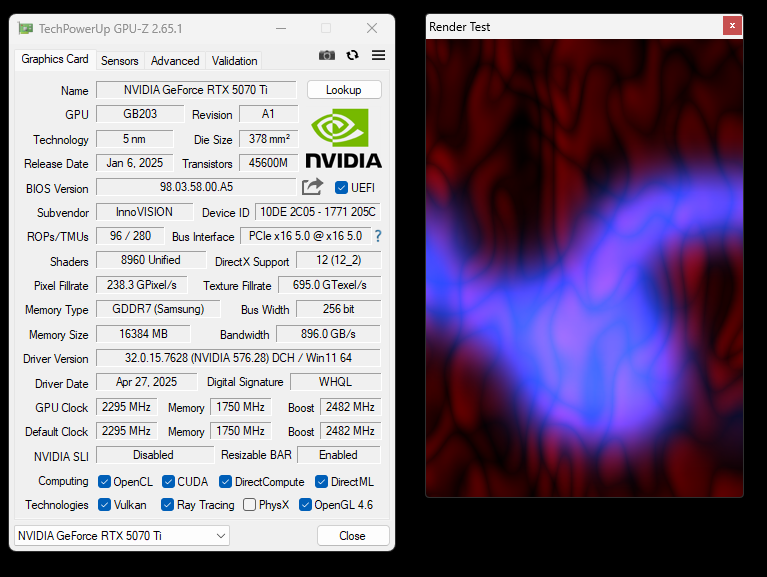767x577 pixels.
Task: Toggle the Vulkan checkbox
Action: [x=104, y=505]
